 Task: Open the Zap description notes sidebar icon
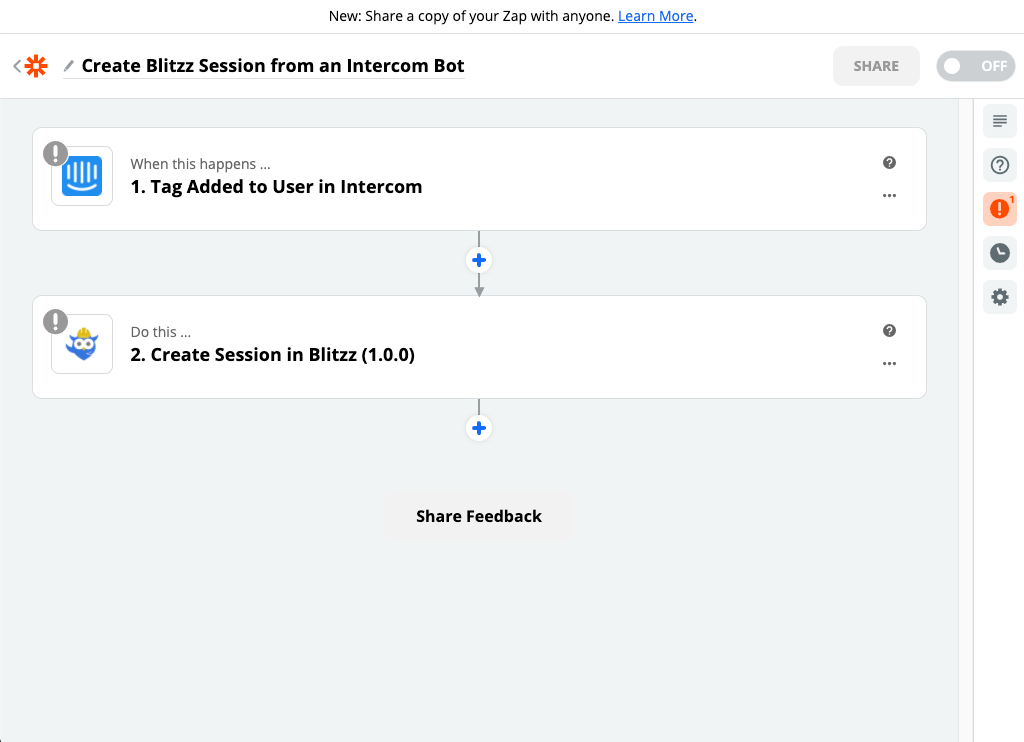999,121
